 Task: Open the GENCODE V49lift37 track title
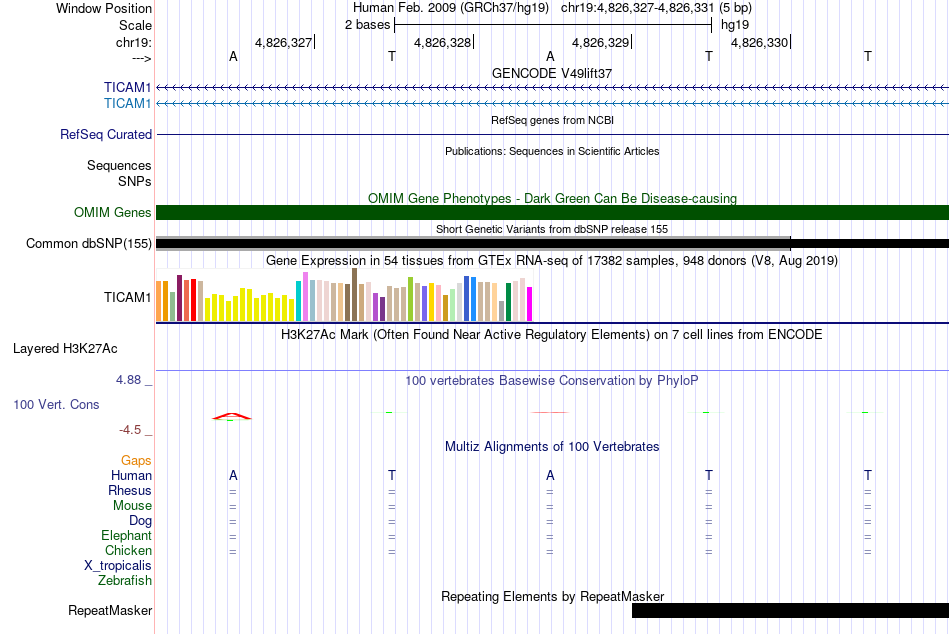tap(552, 73)
